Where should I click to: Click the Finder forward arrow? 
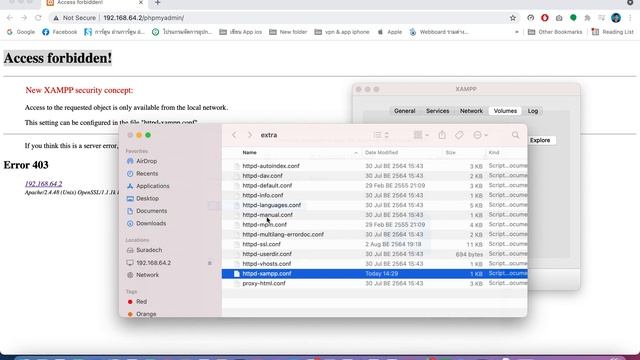coord(250,135)
